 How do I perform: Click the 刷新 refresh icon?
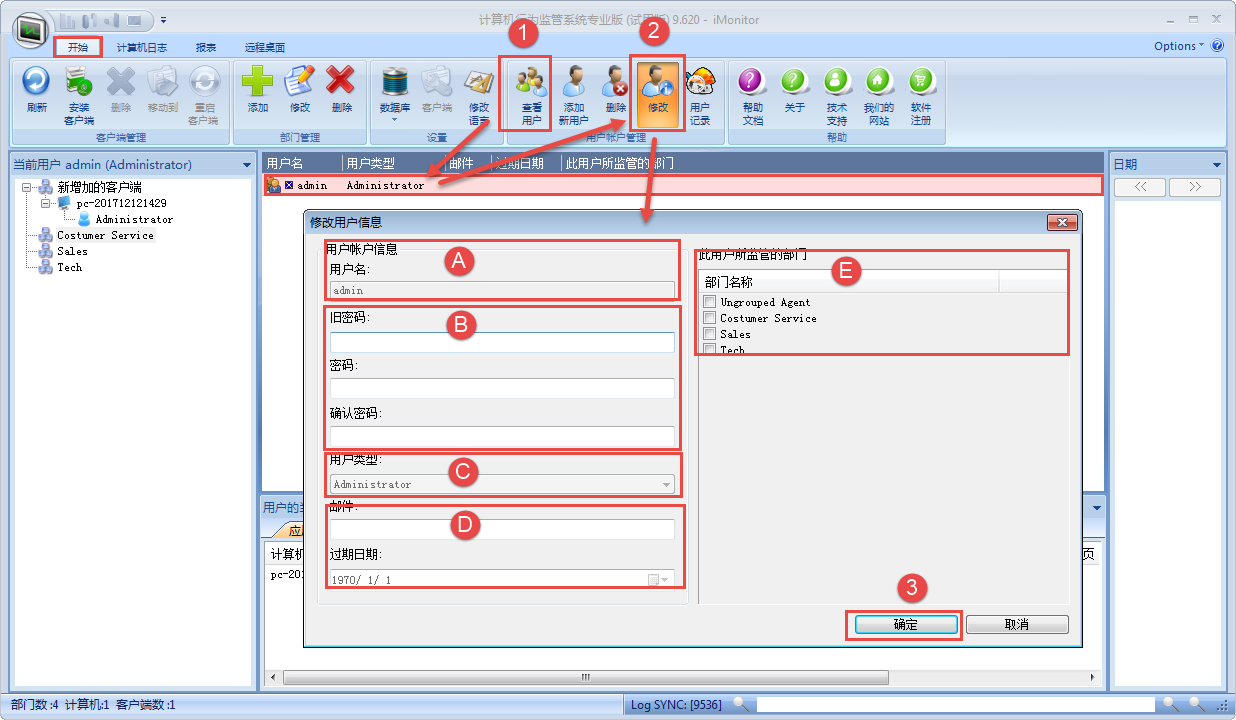click(36, 81)
